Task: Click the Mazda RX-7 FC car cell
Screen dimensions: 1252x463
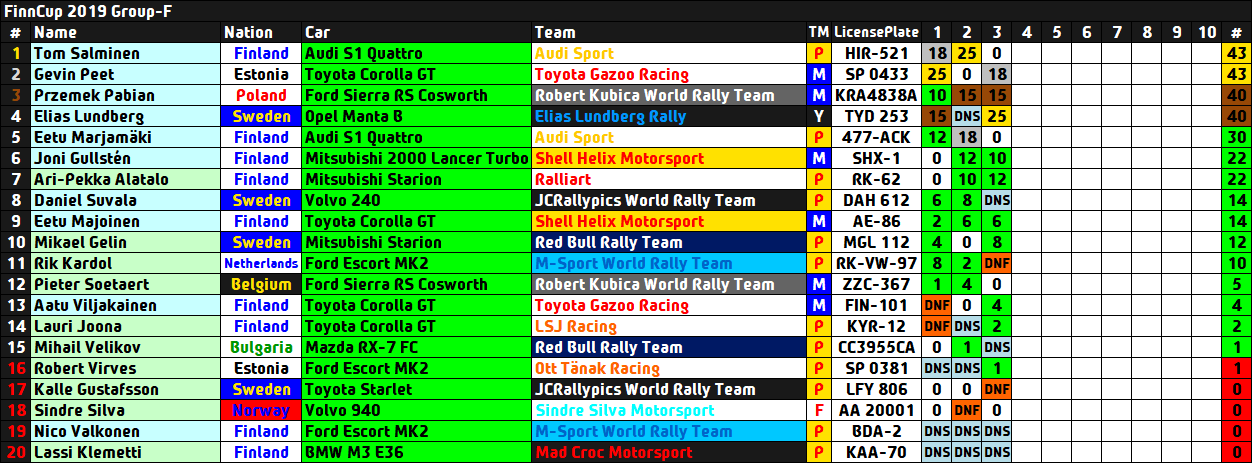Action: click(x=416, y=347)
